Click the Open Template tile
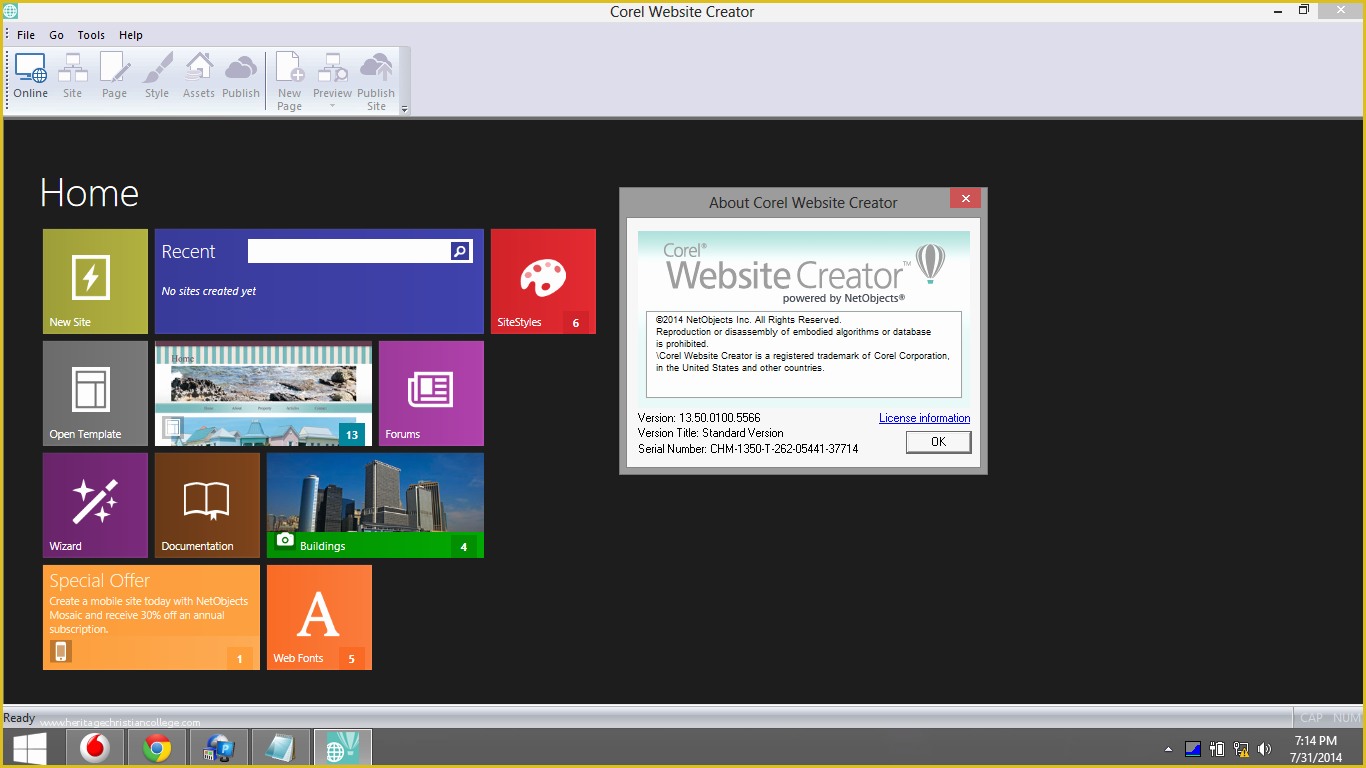 click(95, 393)
